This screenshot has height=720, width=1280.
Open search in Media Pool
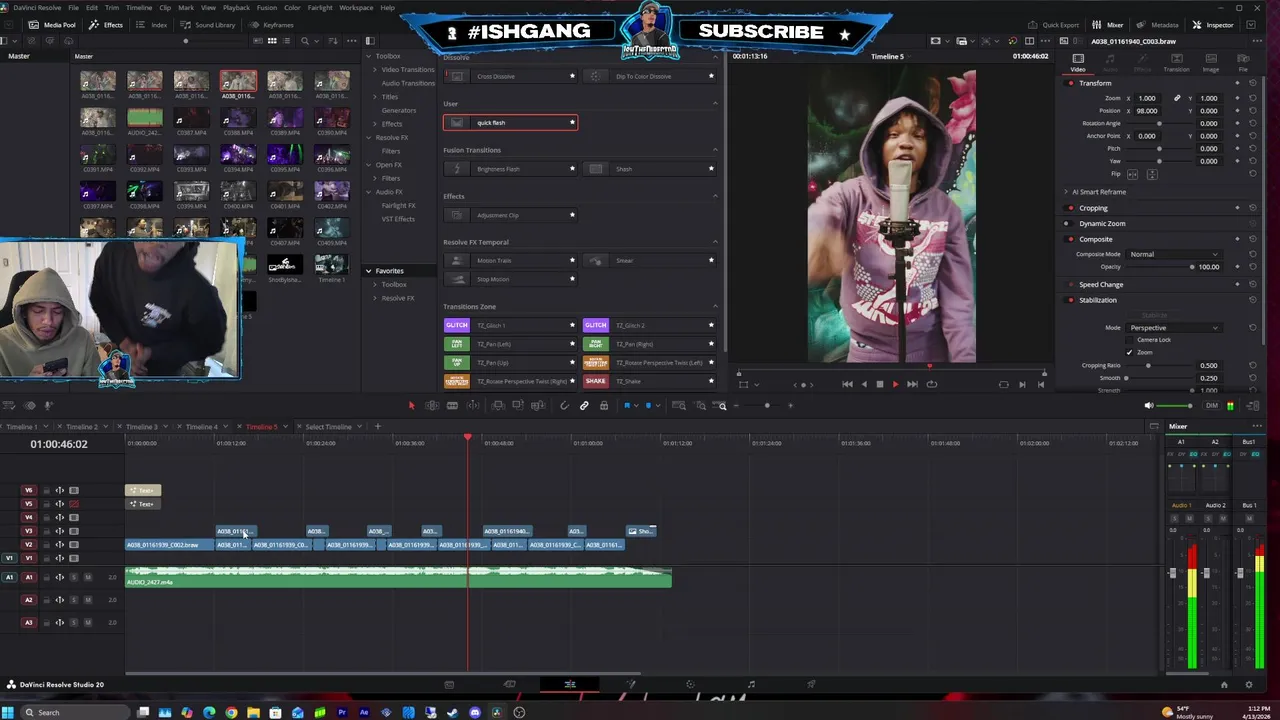click(305, 41)
